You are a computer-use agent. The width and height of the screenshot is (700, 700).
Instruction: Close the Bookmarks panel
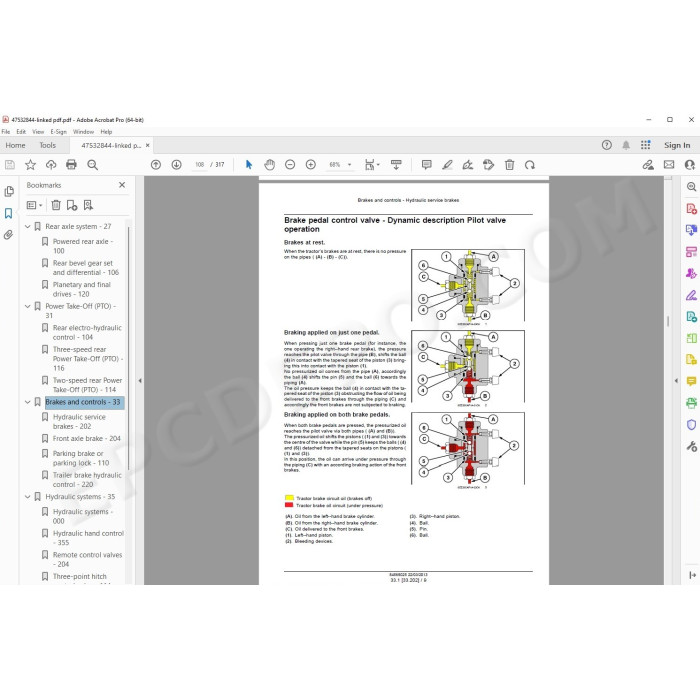tap(122, 185)
